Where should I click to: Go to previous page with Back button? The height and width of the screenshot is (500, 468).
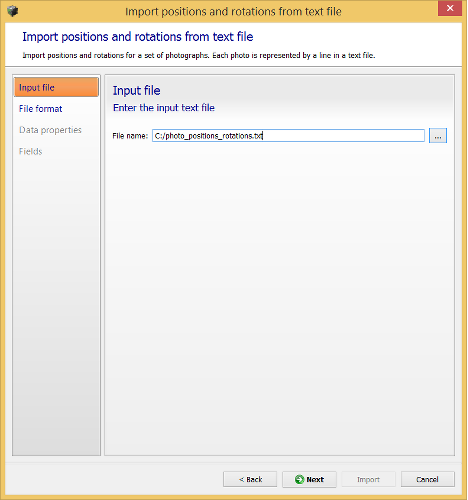(x=250, y=479)
